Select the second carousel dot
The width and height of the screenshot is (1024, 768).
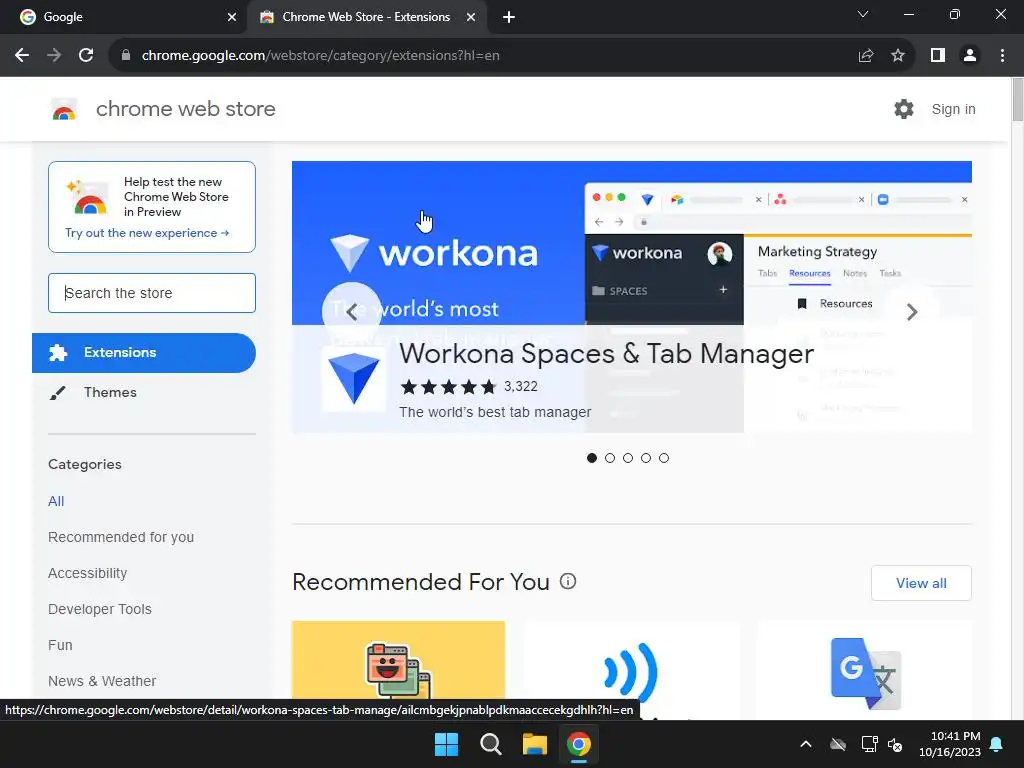pos(610,458)
